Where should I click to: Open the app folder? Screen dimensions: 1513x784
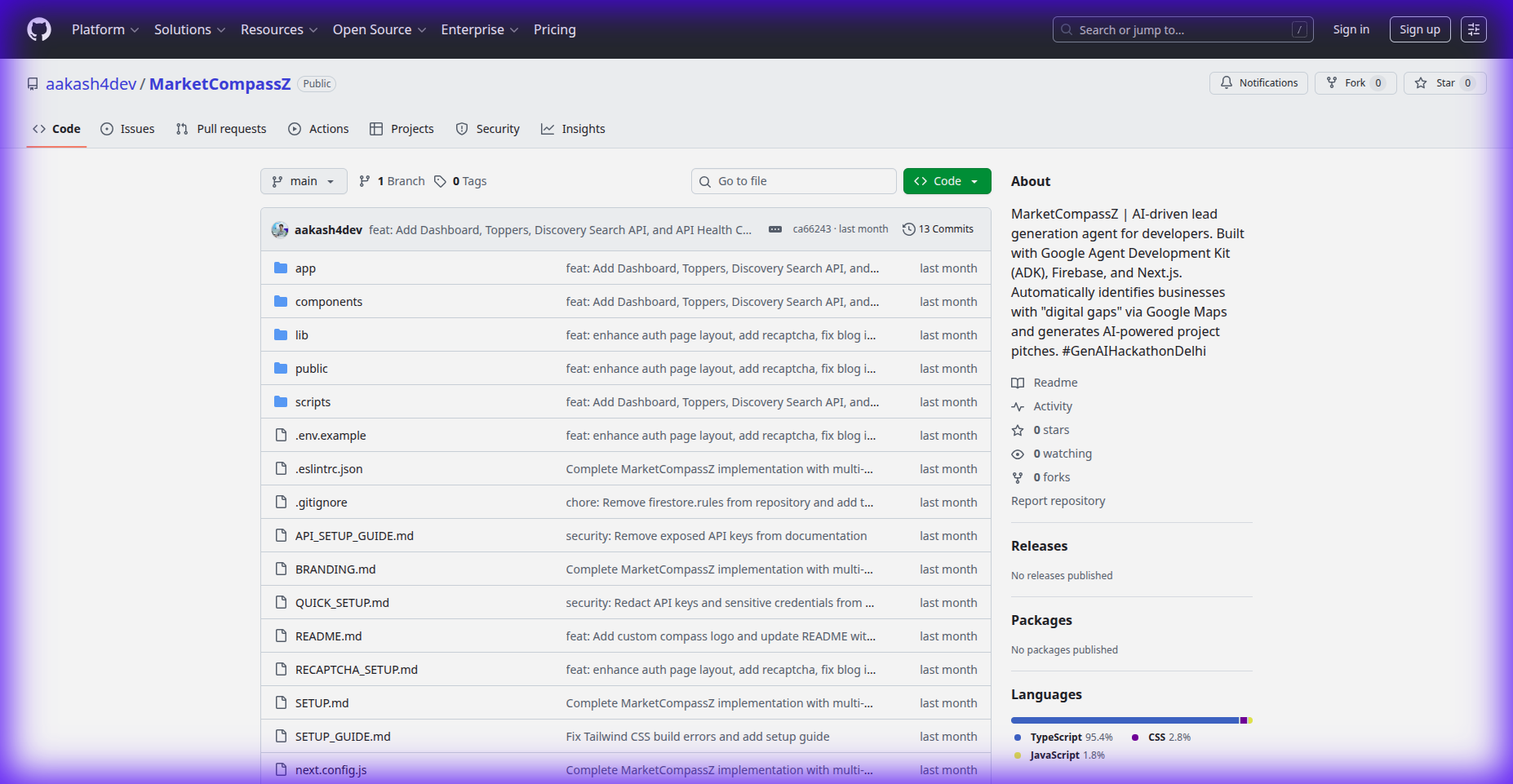click(305, 268)
